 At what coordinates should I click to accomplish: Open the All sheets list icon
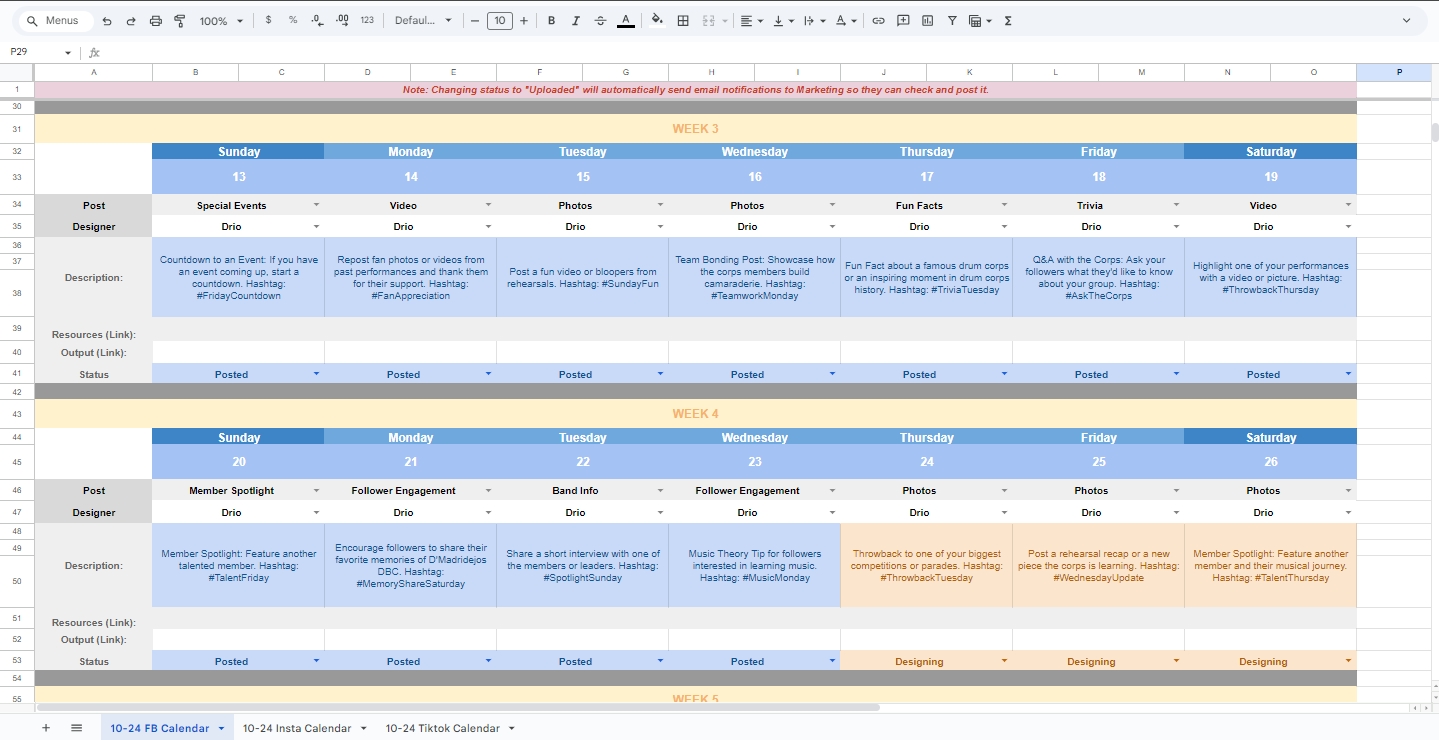click(76, 728)
